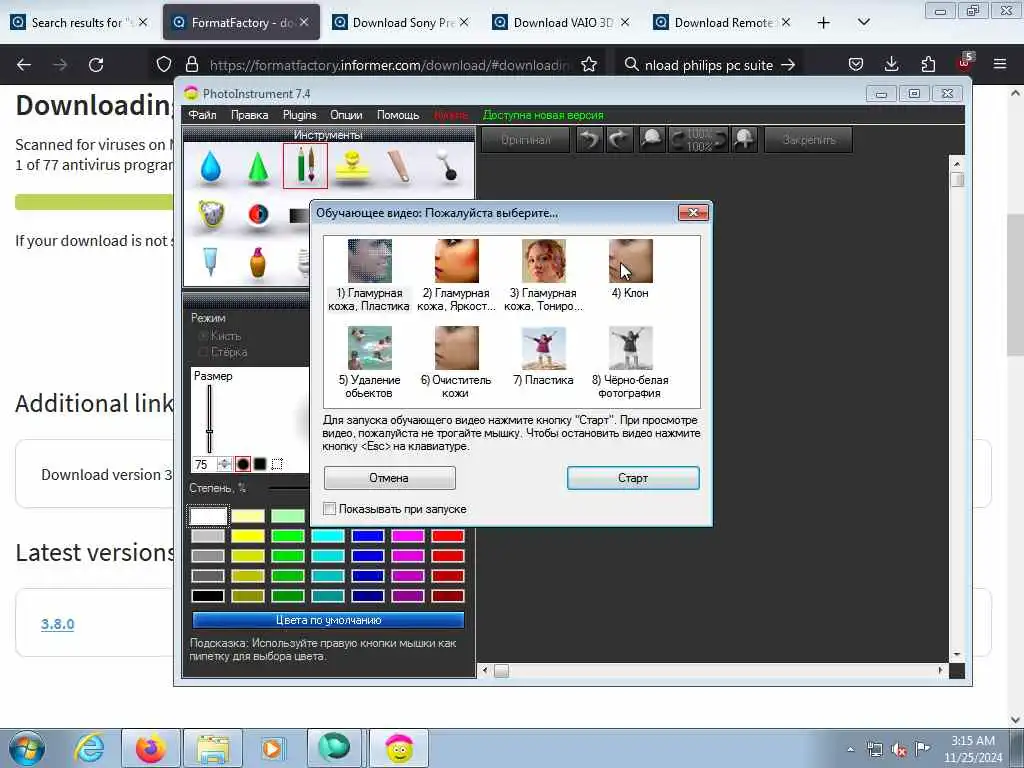1024x768 pixels.
Task: Adjust the Размер vertical size slider
Action: coord(210,419)
